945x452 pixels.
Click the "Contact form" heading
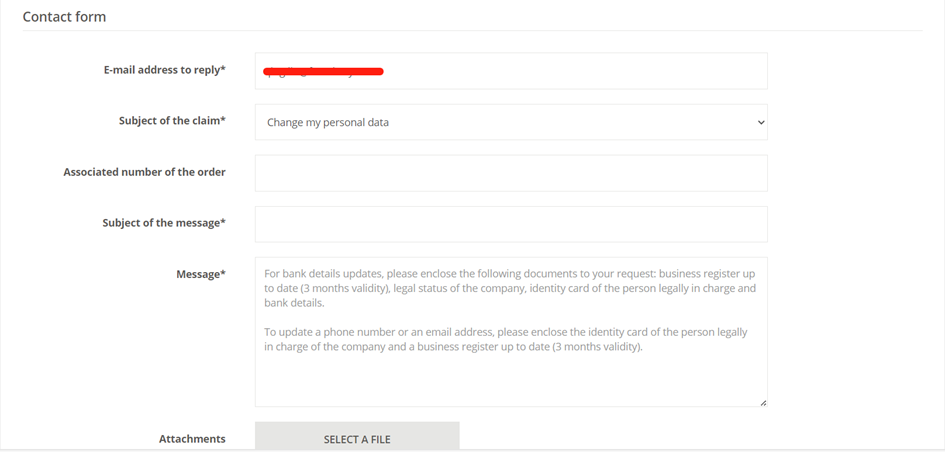64,17
